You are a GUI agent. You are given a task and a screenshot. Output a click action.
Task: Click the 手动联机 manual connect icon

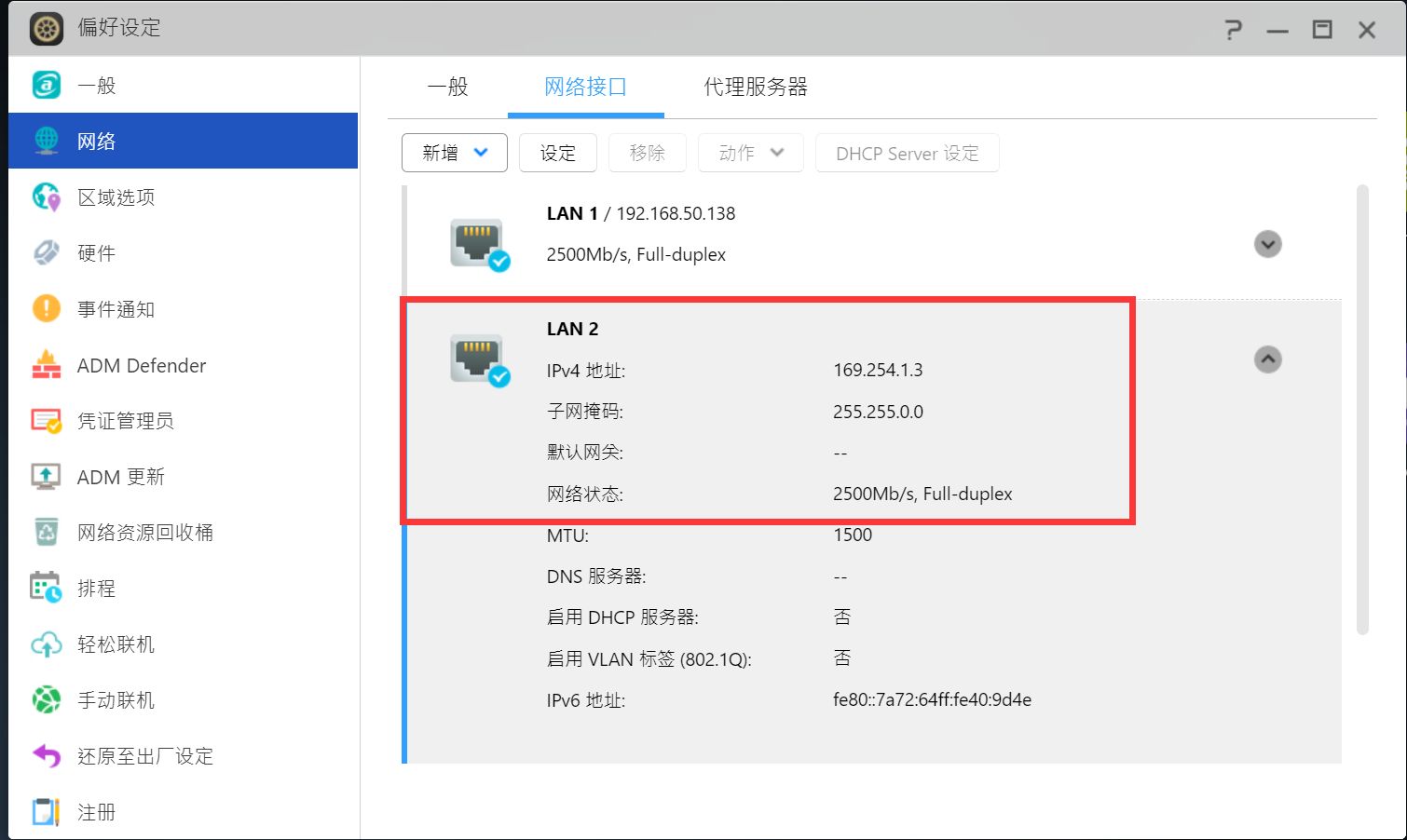[x=47, y=699]
